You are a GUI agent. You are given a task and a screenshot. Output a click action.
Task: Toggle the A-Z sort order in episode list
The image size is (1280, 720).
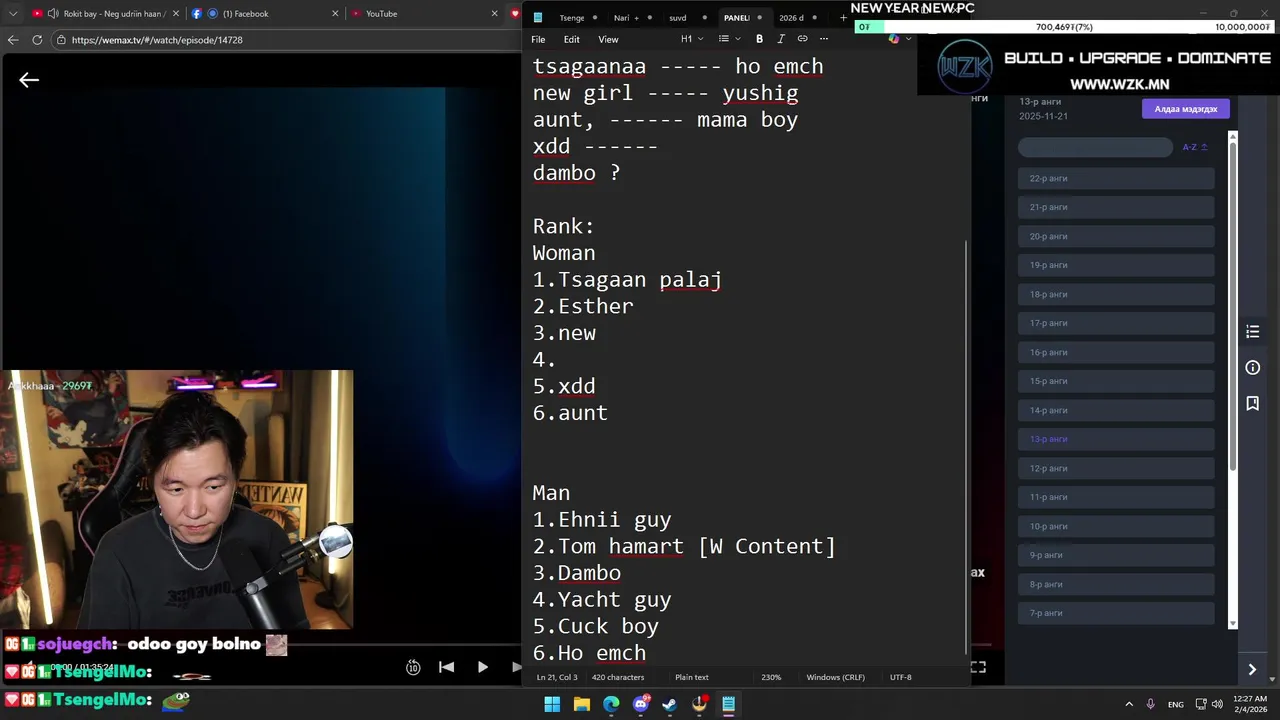(x=1195, y=147)
